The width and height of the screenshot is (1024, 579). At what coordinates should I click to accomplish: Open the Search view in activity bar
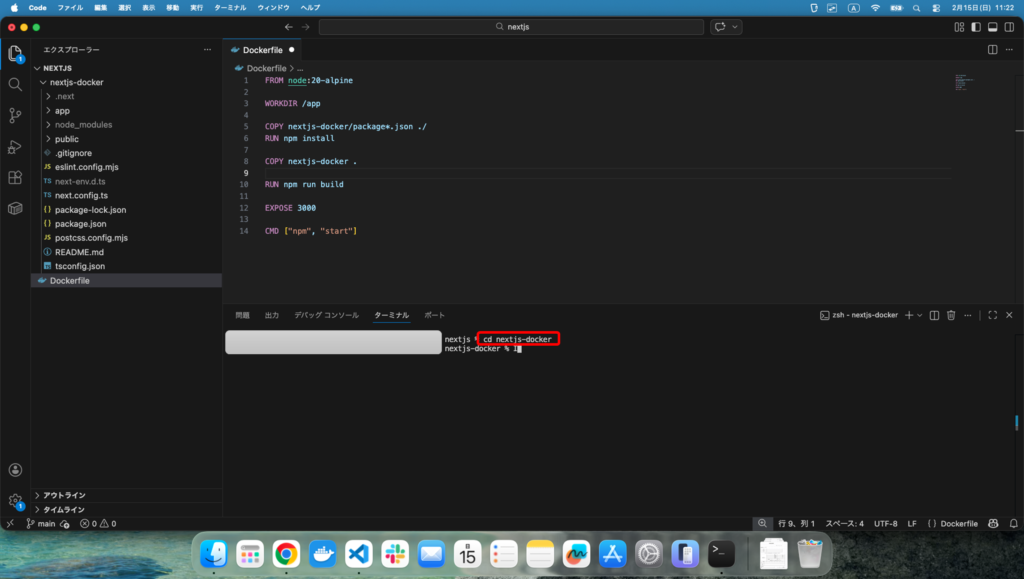(x=15, y=84)
